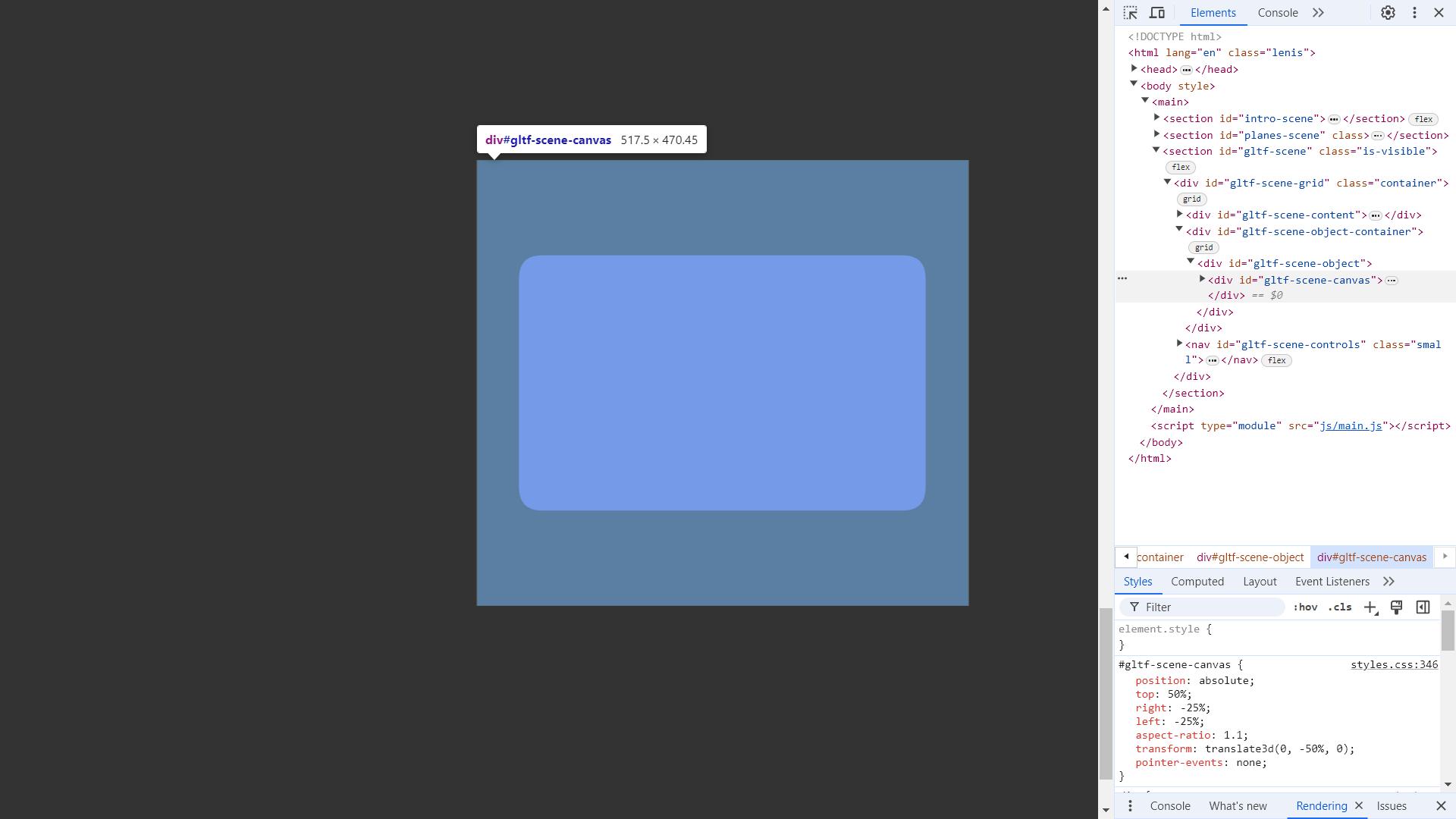The height and width of the screenshot is (819, 1456).
Task: Collapse the gltf-scene section
Action: click(1157, 150)
